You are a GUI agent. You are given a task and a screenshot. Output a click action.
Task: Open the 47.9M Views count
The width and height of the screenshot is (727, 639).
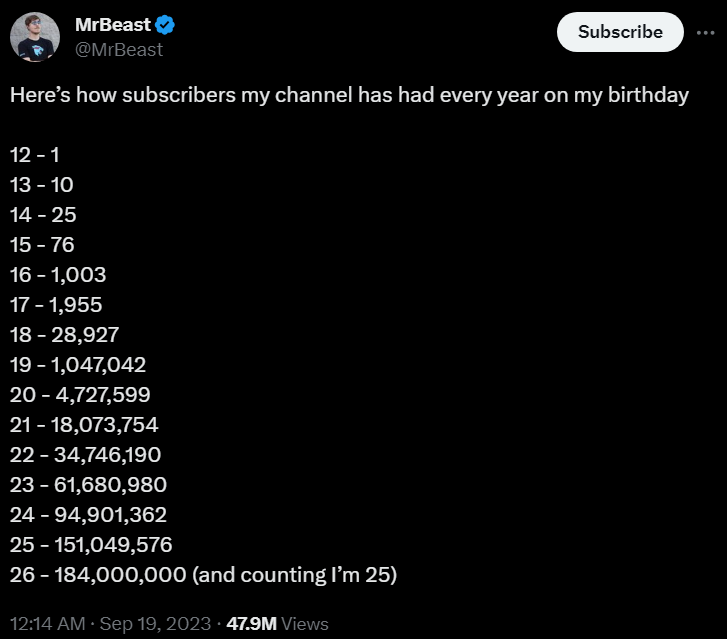(x=277, y=623)
